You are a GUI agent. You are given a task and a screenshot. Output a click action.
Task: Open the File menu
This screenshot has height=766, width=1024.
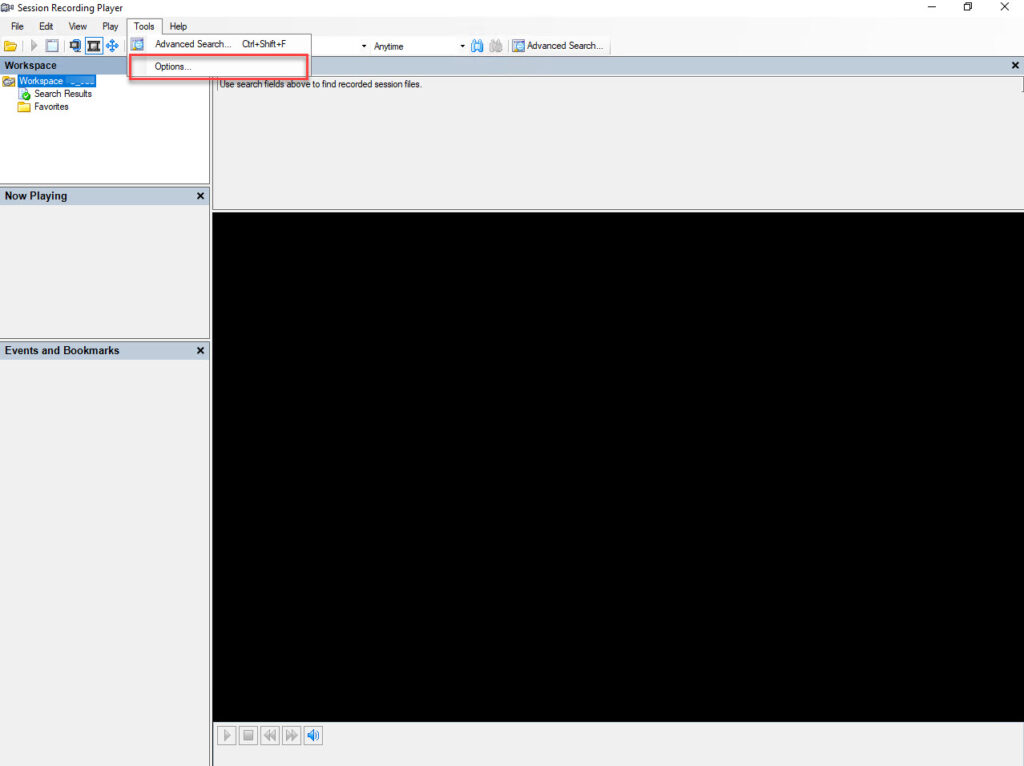pyautogui.click(x=18, y=26)
